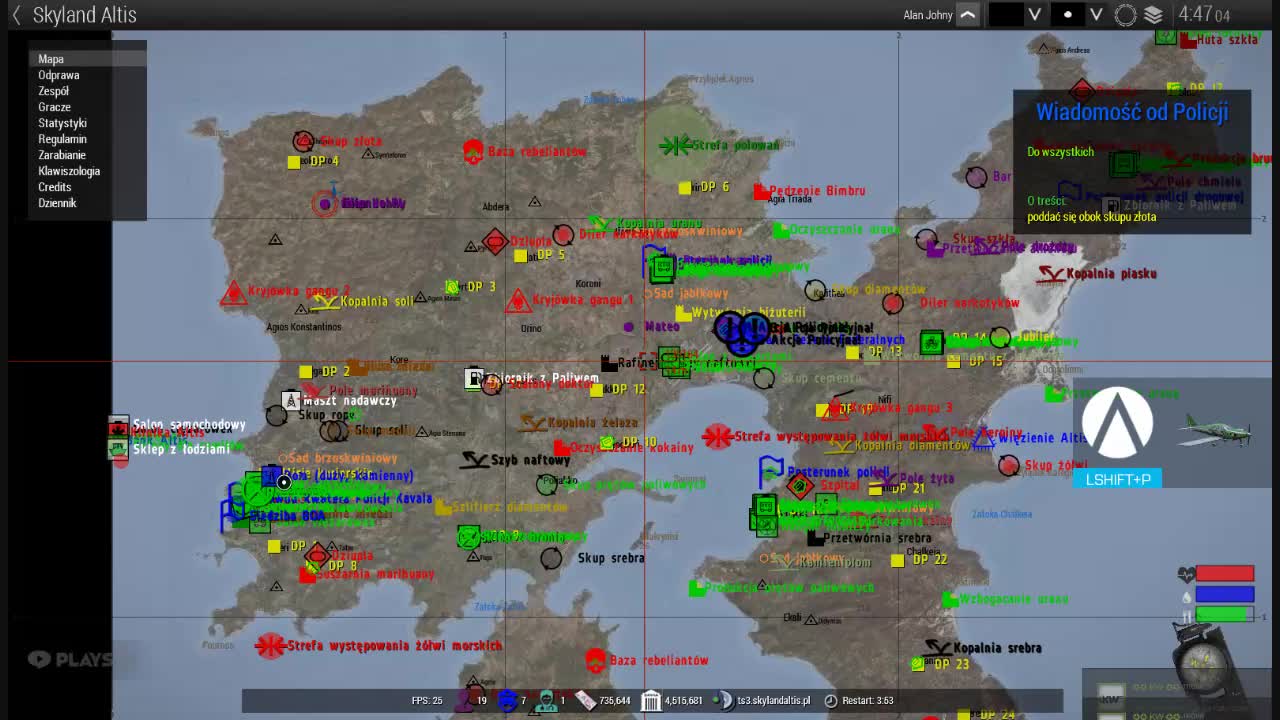This screenshot has width=1280, height=720.
Task: Toggle map textures circle icon
Action: tap(1126, 15)
